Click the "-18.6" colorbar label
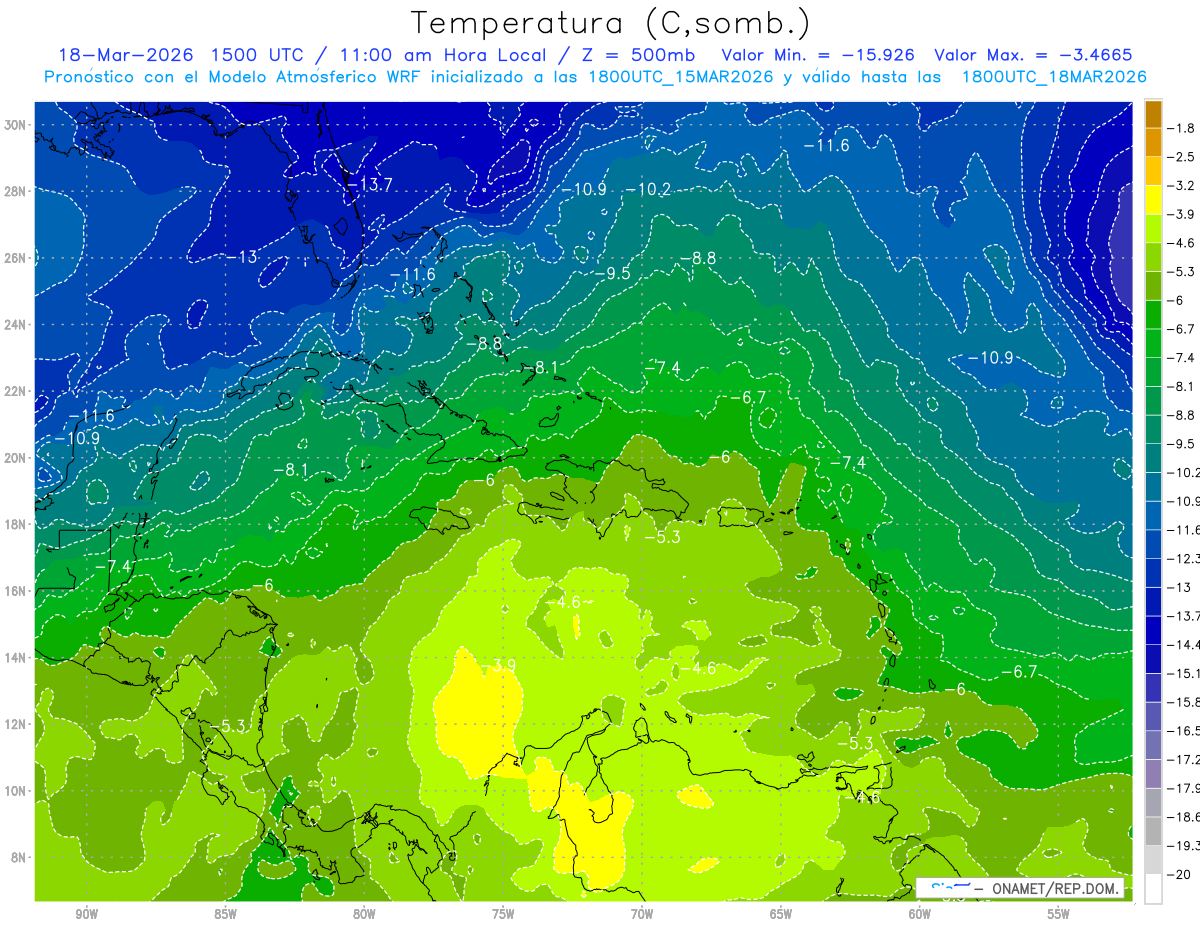Viewport: 1200px width, 927px height. (1186, 817)
